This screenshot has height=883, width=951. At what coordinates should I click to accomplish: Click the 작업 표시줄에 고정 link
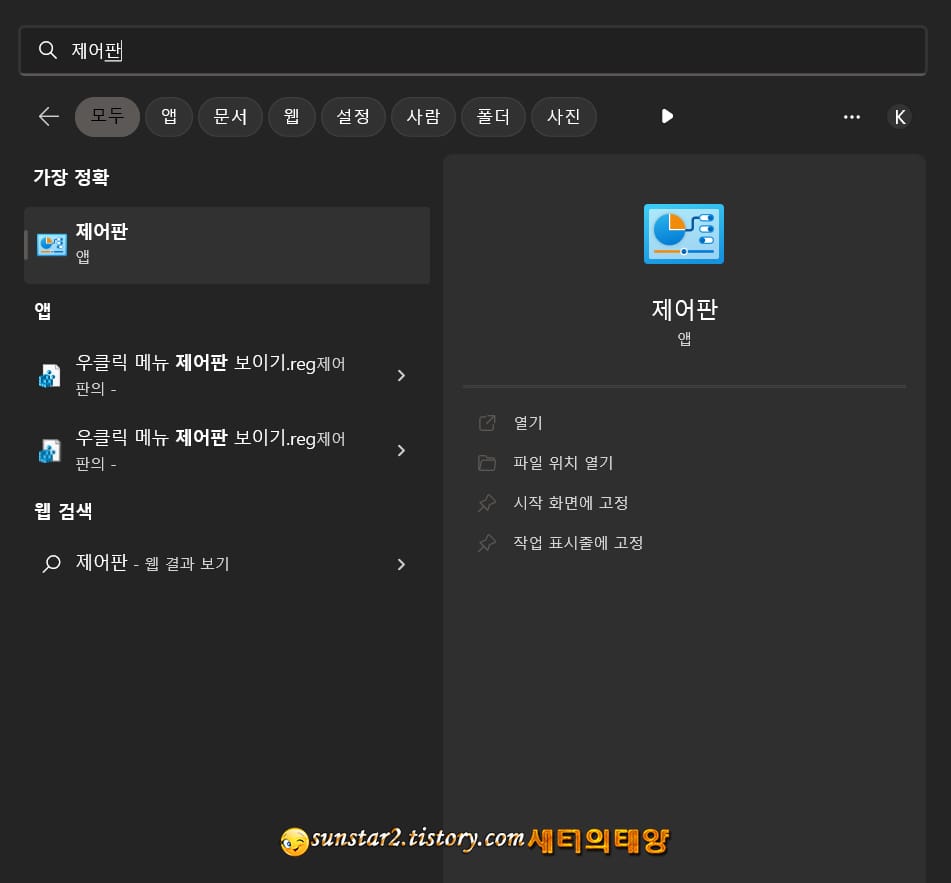(x=578, y=542)
